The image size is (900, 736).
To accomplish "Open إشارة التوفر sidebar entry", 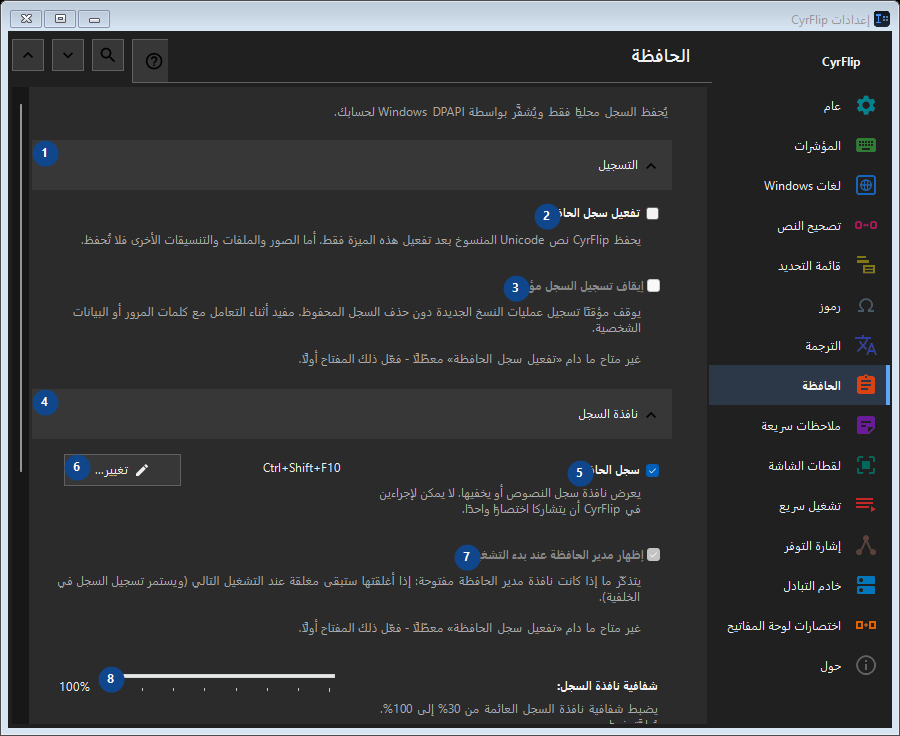I will (x=799, y=545).
